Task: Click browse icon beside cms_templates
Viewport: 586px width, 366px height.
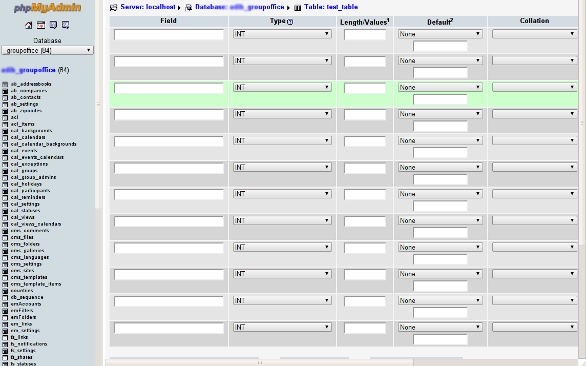Action: [5, 277]
